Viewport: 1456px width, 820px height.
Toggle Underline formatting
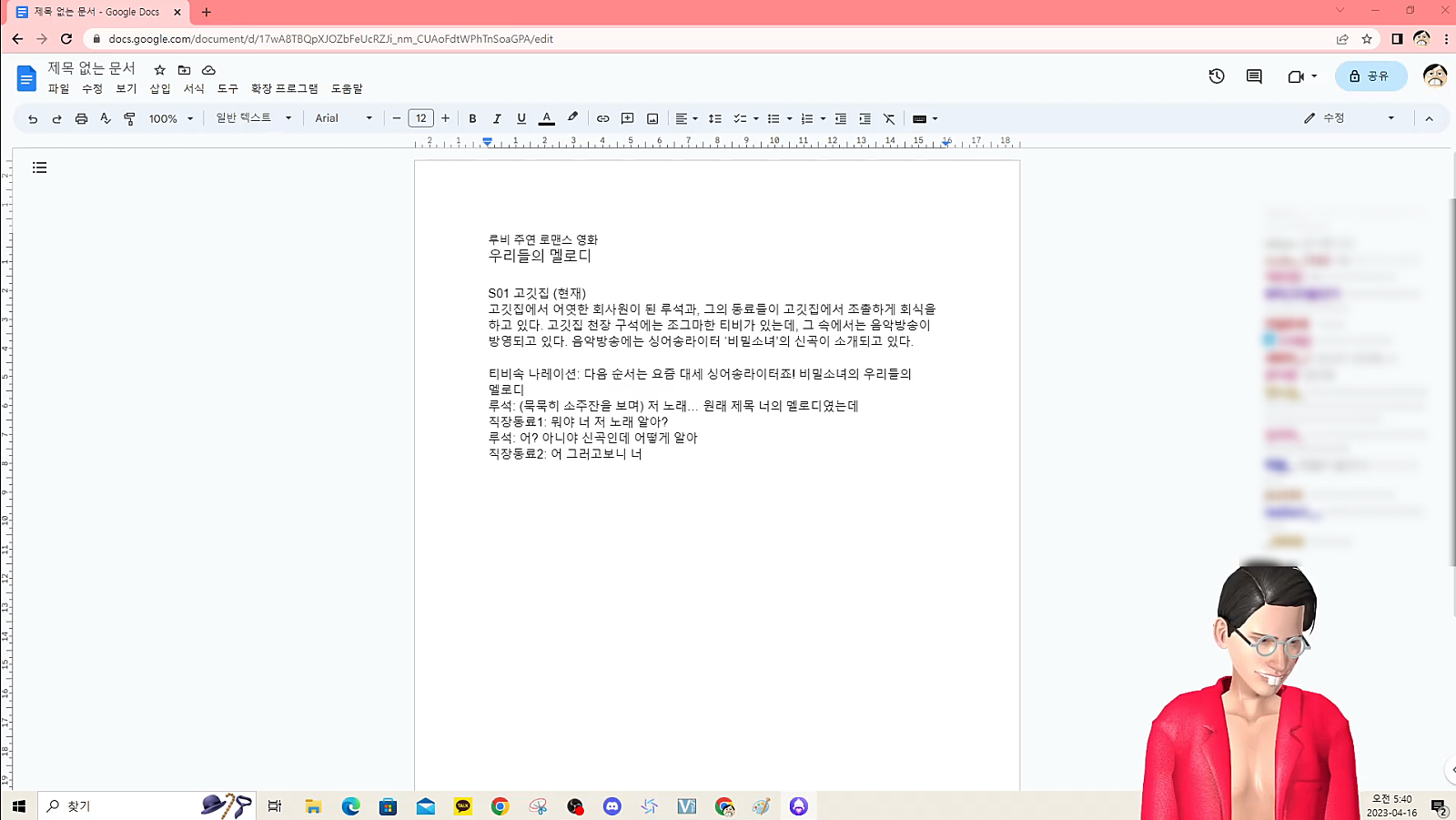pyautogui.click(x=521, y=118)
